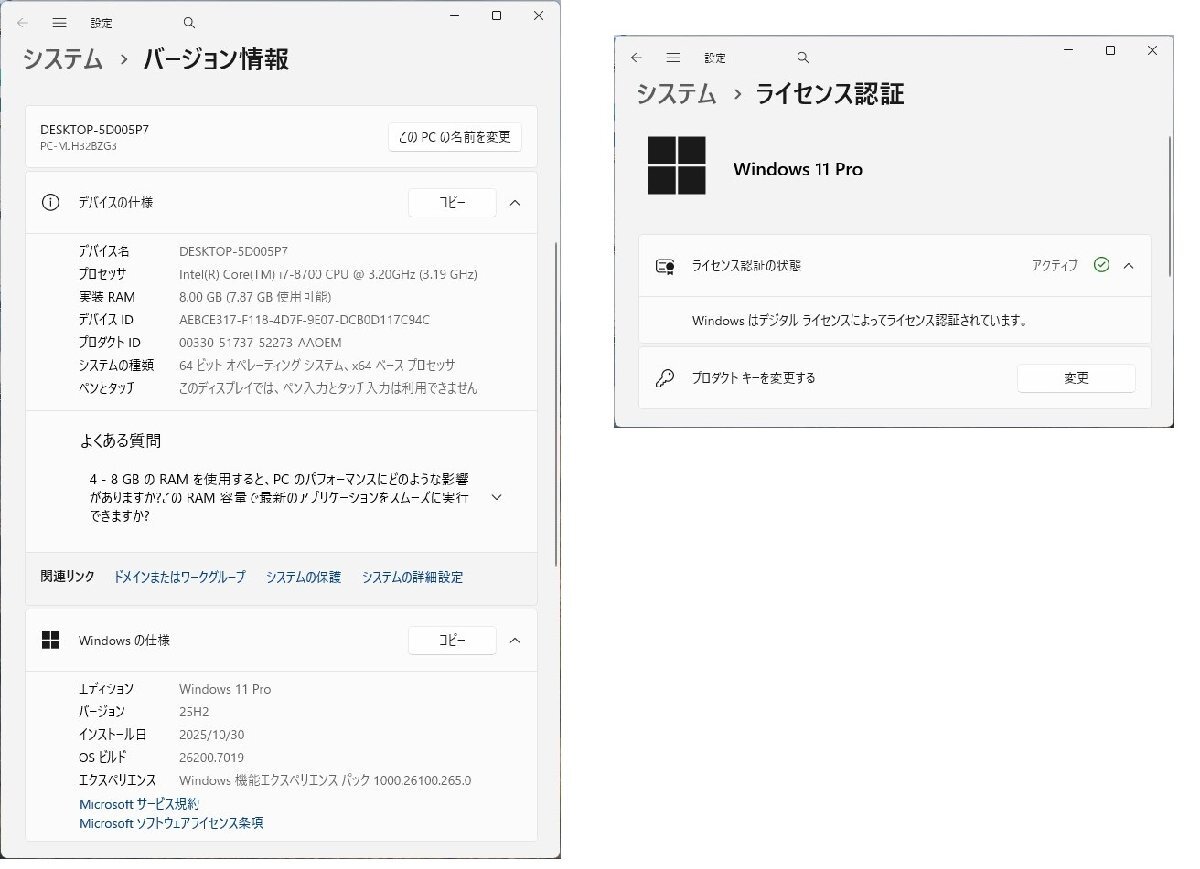Open システムの保護 from related links

[303, 576]
